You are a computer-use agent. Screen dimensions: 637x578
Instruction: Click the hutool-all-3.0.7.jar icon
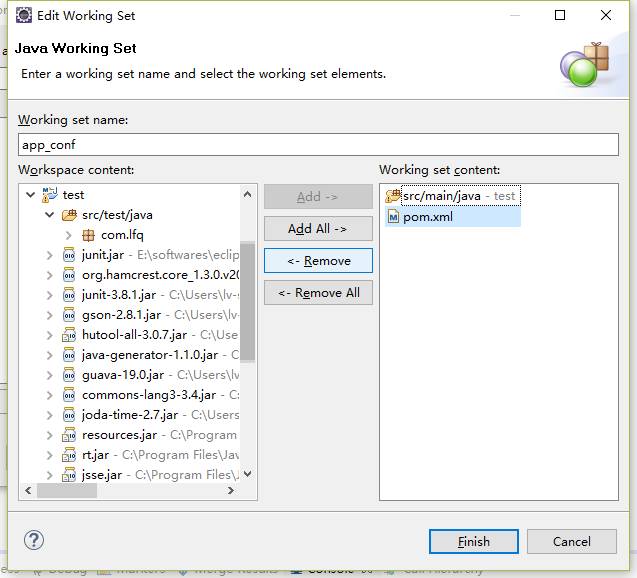[69, 335]
